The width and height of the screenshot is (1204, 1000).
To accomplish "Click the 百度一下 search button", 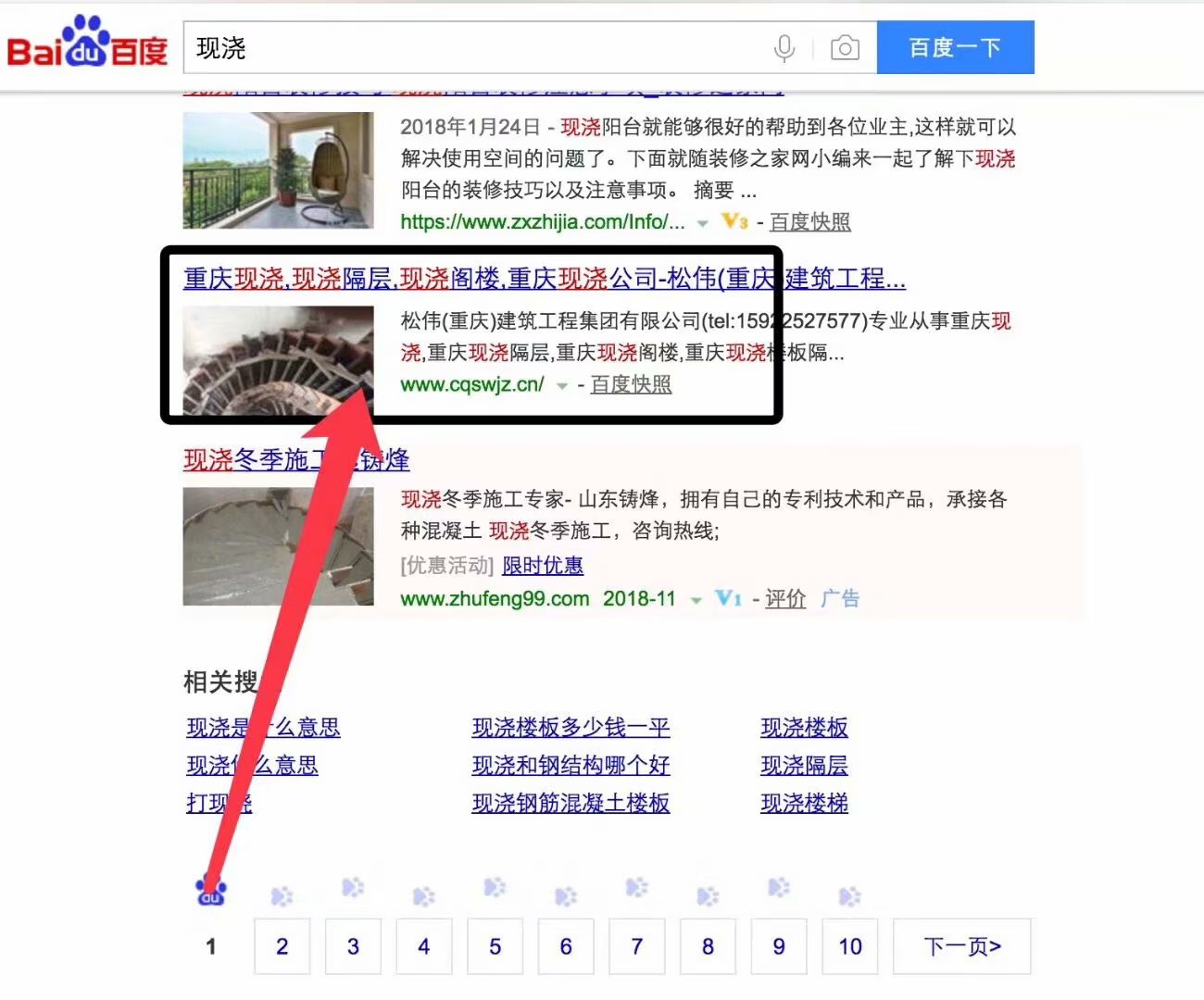I will pos(955,47).
